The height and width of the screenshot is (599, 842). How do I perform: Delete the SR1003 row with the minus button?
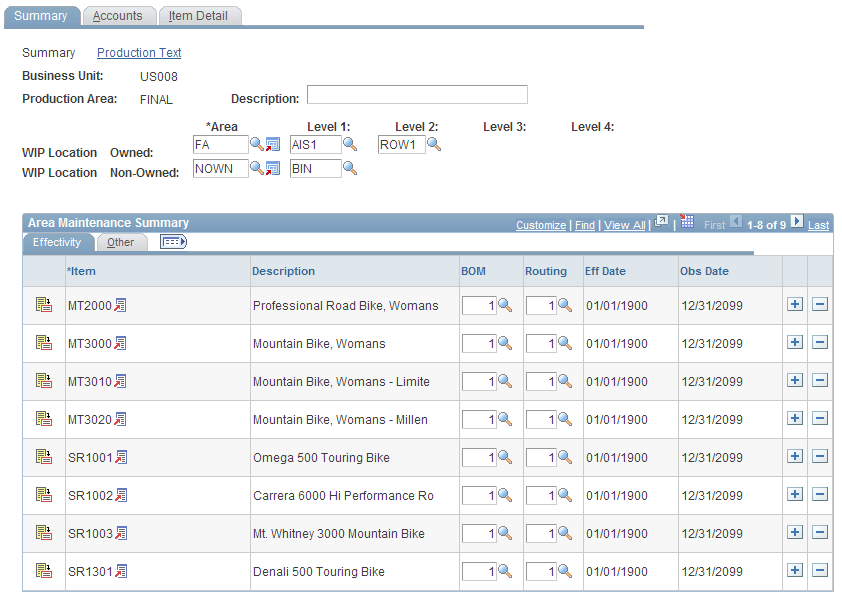pos(819,533)
